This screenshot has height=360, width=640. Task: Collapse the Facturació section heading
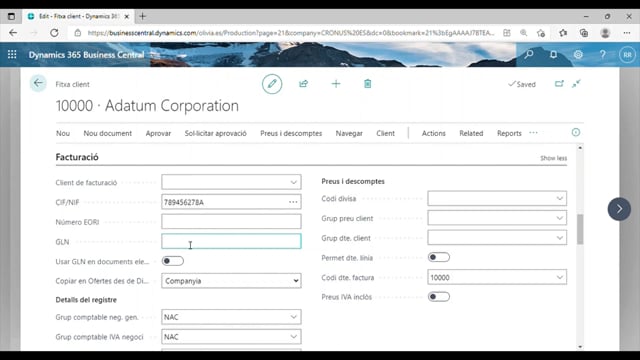tap(77, 157)
